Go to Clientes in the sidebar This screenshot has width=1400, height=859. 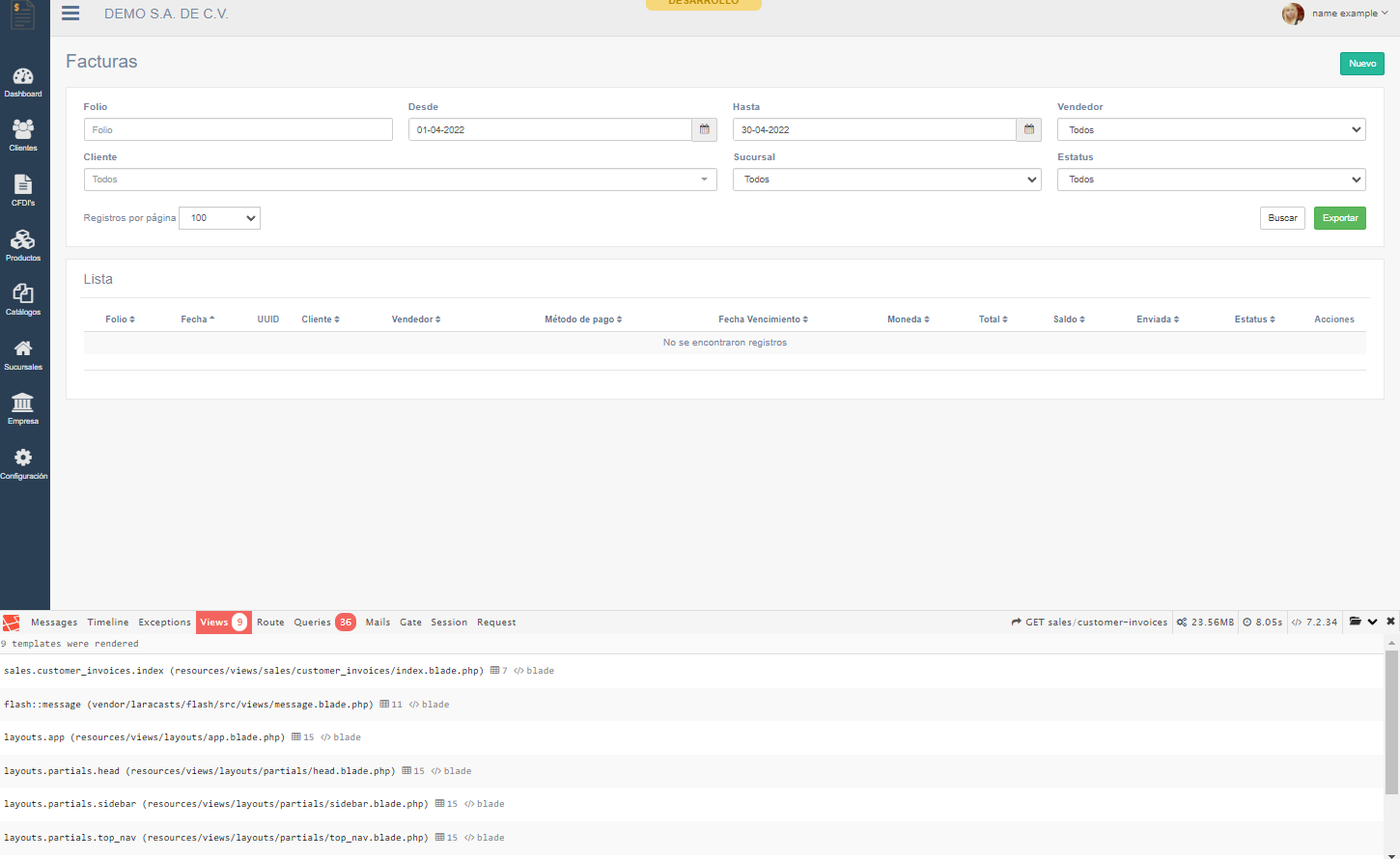(23, 135)
